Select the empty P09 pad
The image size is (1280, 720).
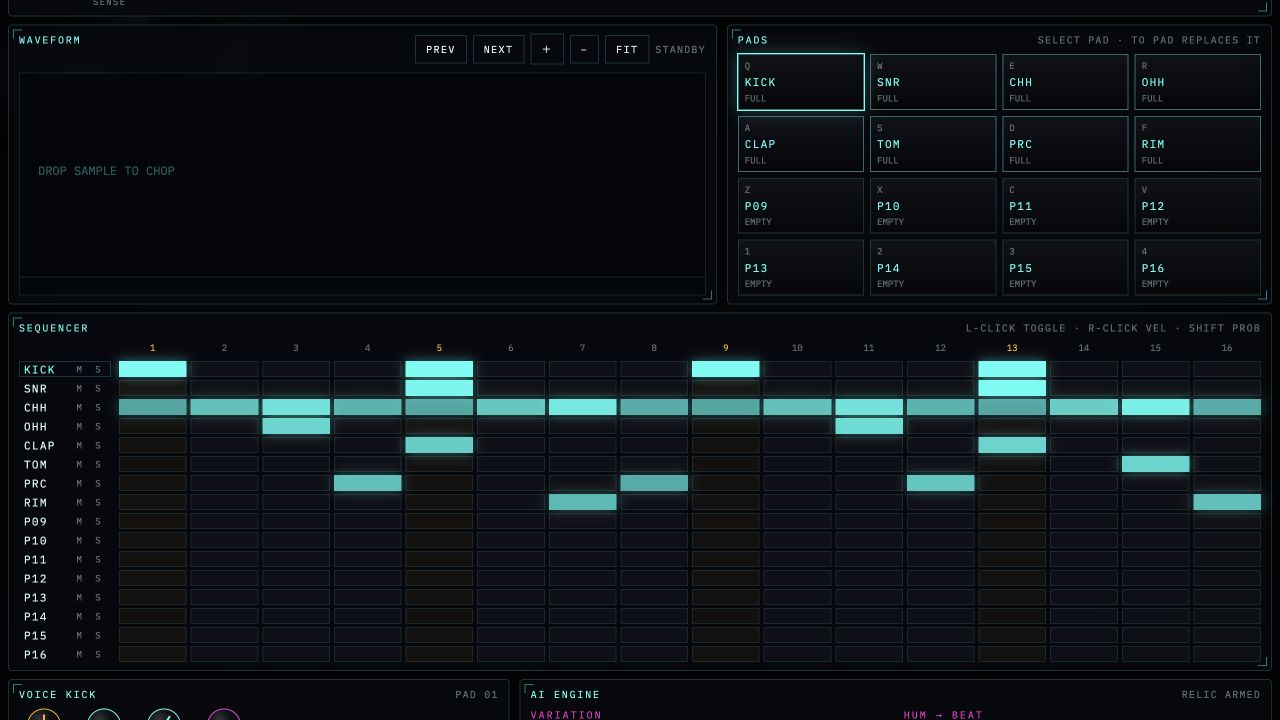coord(801,206)
